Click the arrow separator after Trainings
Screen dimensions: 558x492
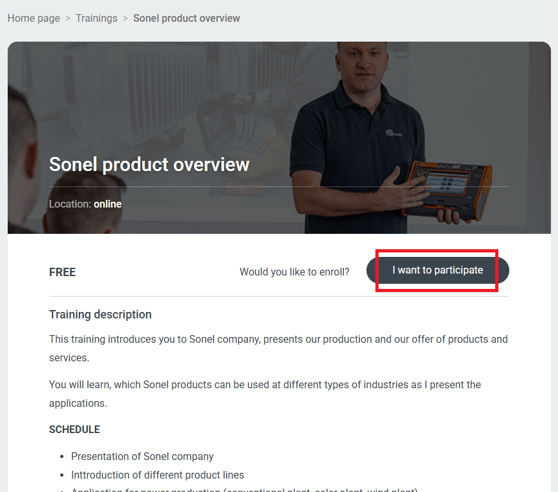coord(125,18)
